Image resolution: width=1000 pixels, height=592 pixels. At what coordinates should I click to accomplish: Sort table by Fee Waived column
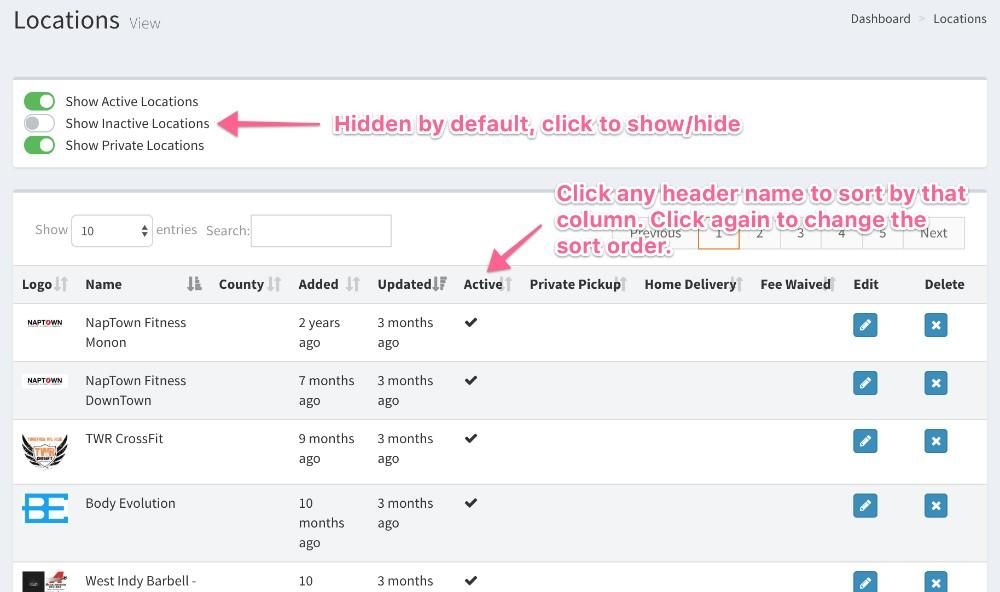[x=798, y=285]
